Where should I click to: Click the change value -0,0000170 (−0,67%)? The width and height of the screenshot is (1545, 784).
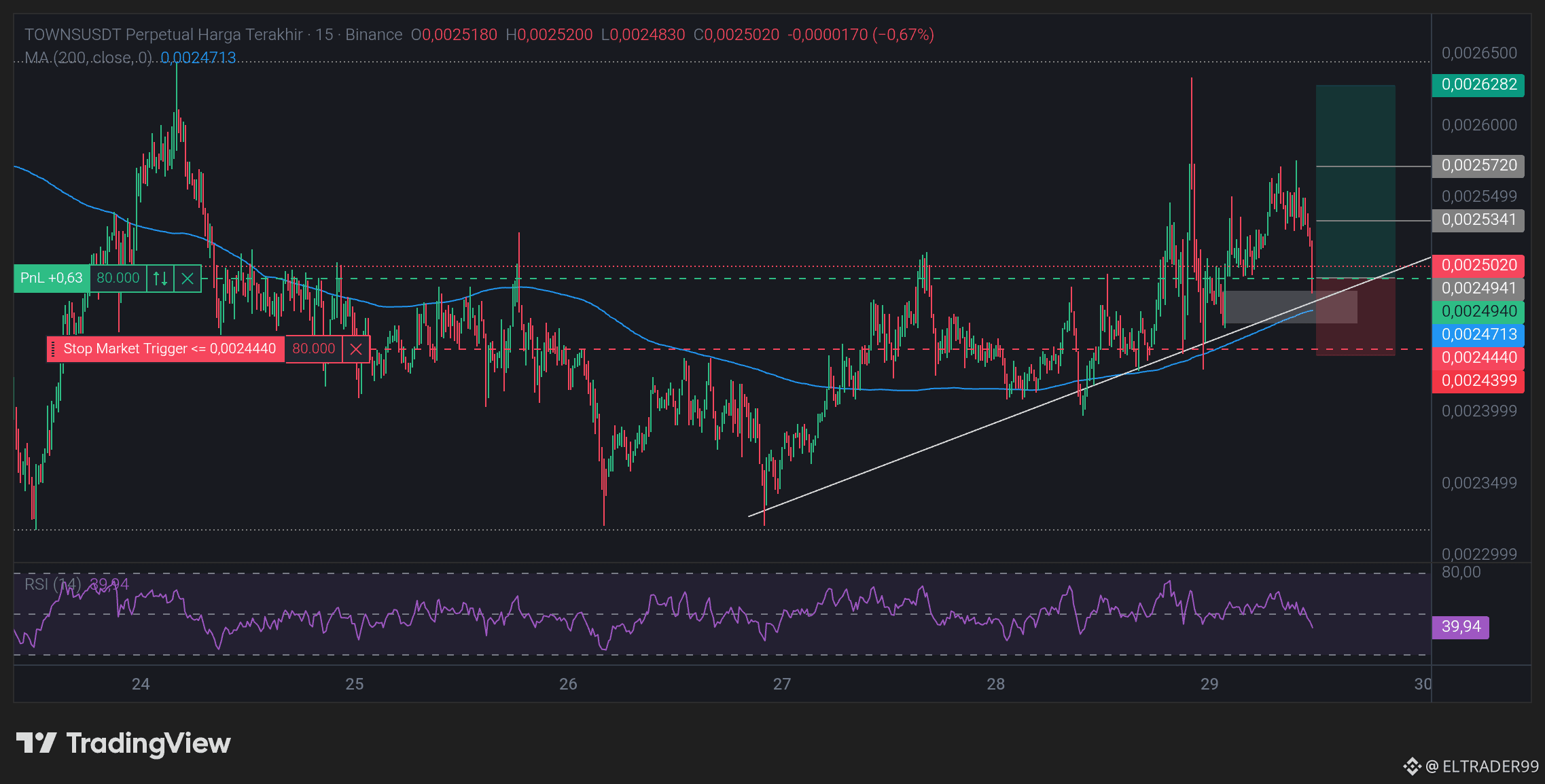pyautogui.click(x=861, y=35)
